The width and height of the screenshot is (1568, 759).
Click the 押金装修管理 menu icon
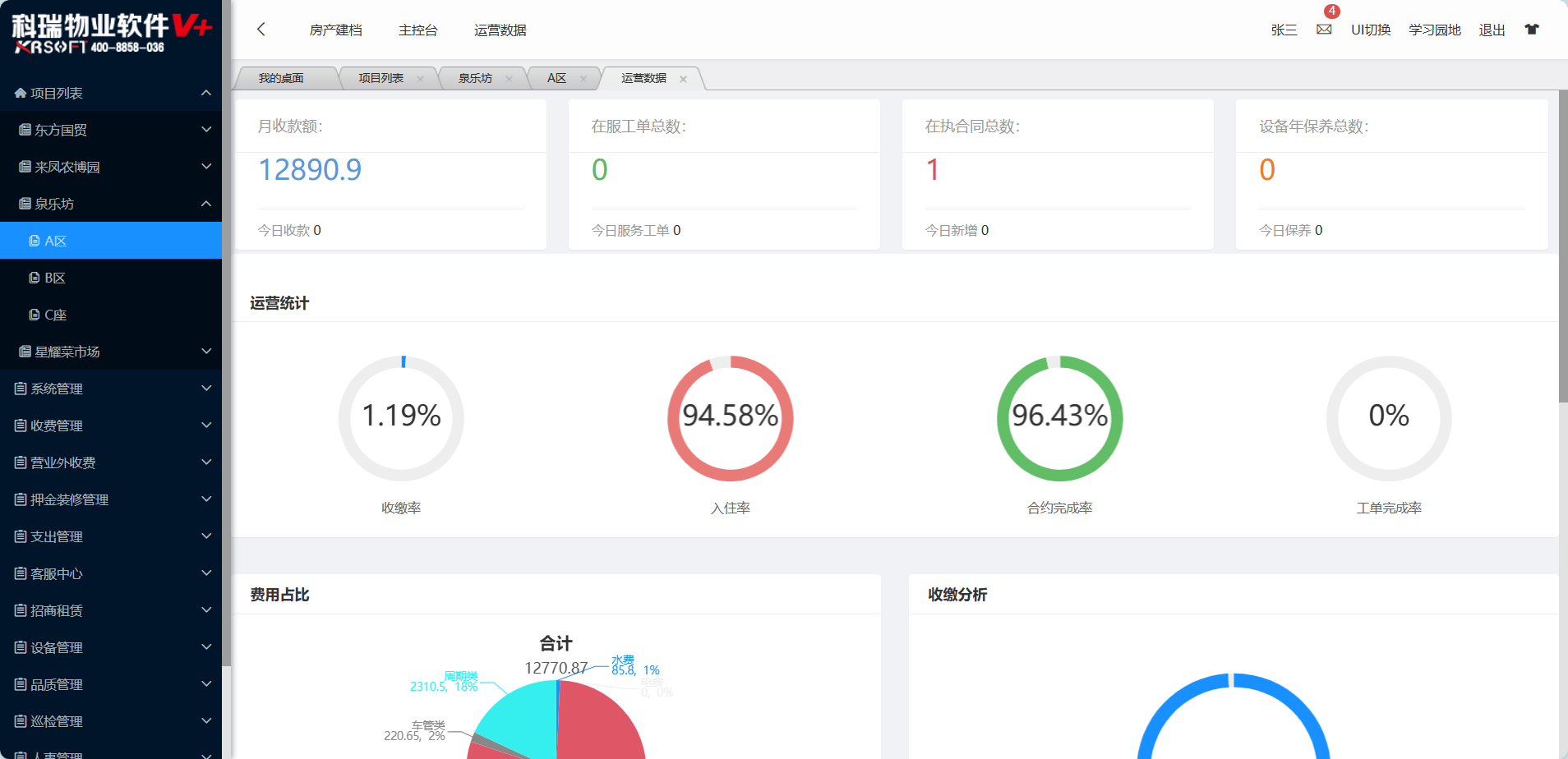pos(21,499)
